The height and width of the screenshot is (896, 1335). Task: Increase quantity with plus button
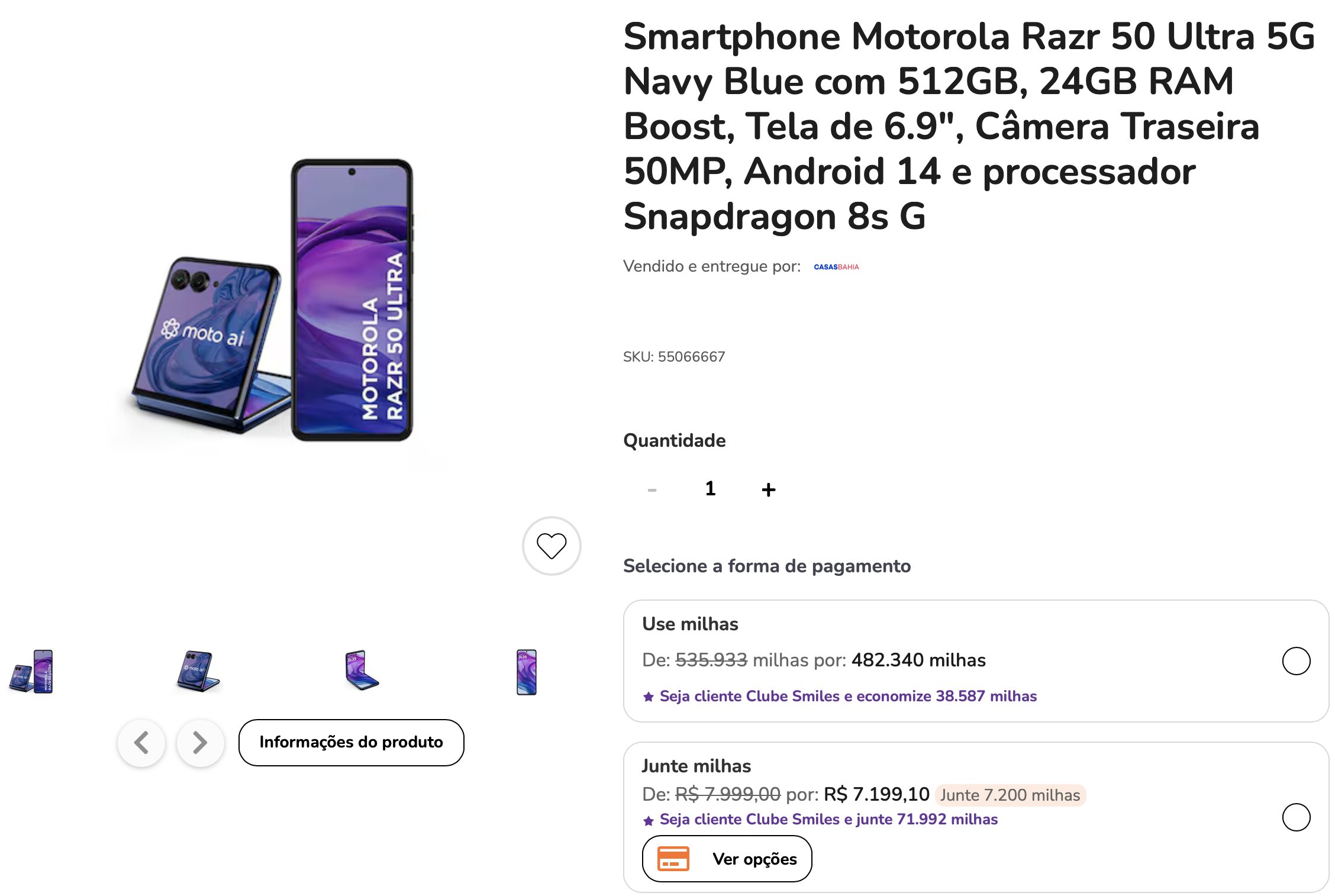coord(769,489)
